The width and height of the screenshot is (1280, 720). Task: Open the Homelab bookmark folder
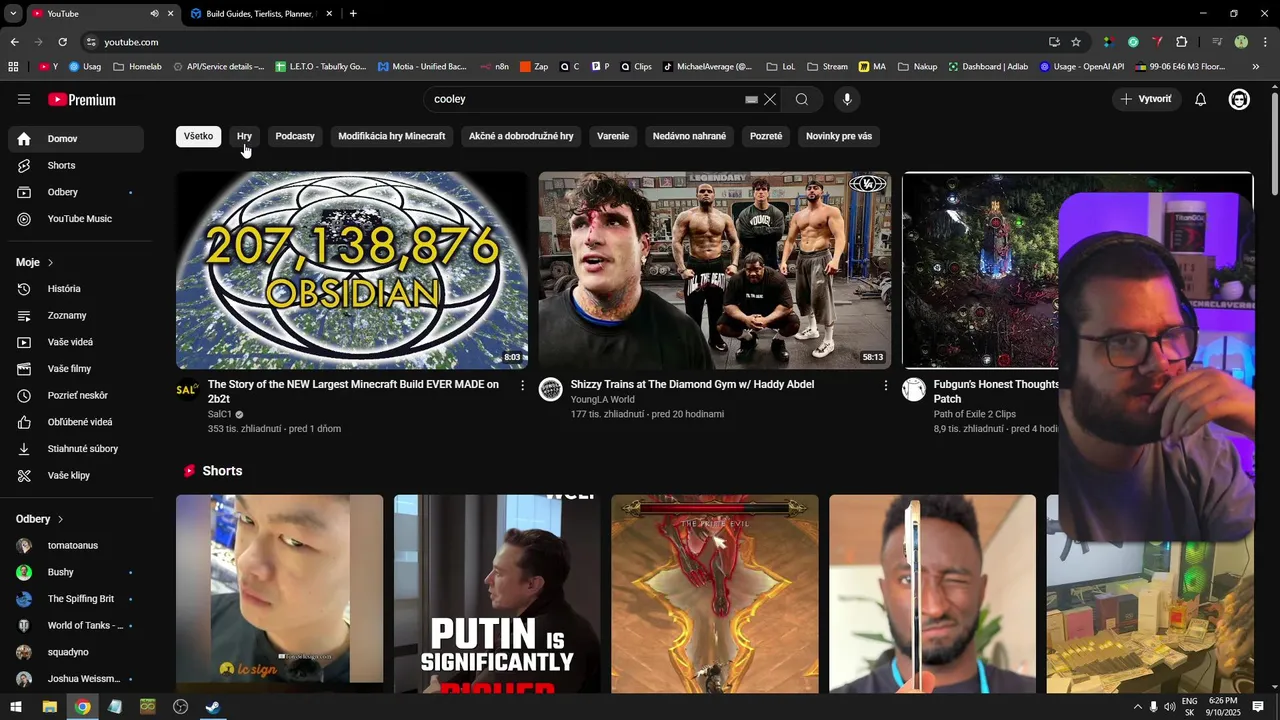[137, 67]
